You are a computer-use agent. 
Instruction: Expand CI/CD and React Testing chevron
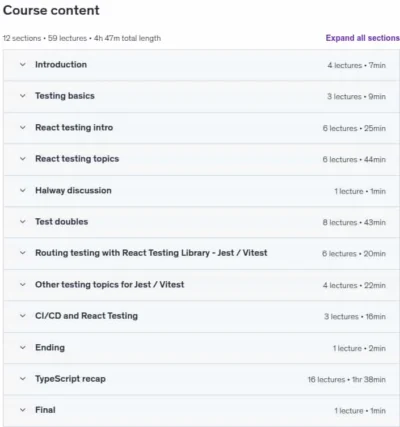pyautogui.click(x=23, y=316)
